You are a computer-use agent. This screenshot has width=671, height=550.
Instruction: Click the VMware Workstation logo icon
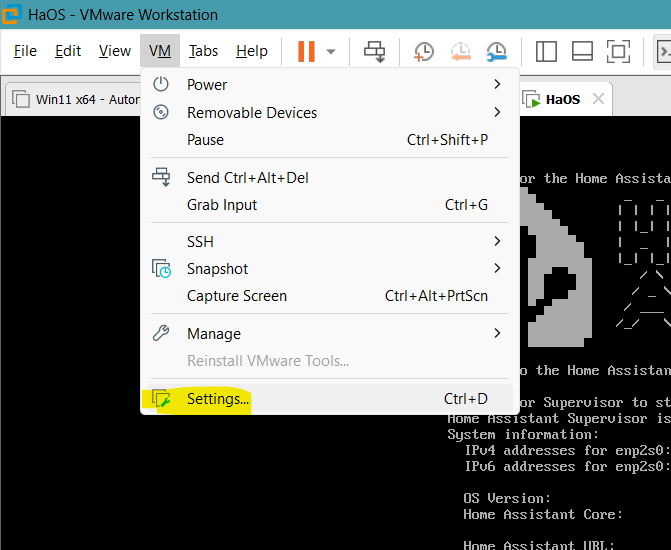(10, 13)
